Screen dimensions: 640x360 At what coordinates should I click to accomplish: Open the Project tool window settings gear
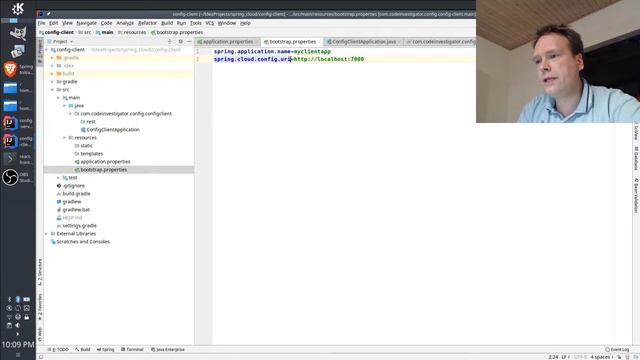click(180, 42)
